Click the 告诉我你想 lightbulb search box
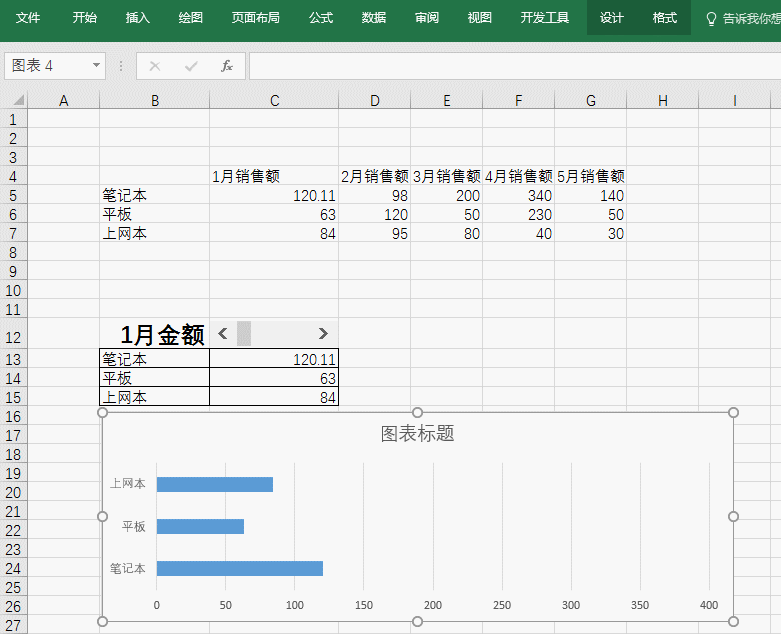 pos(743,19)
